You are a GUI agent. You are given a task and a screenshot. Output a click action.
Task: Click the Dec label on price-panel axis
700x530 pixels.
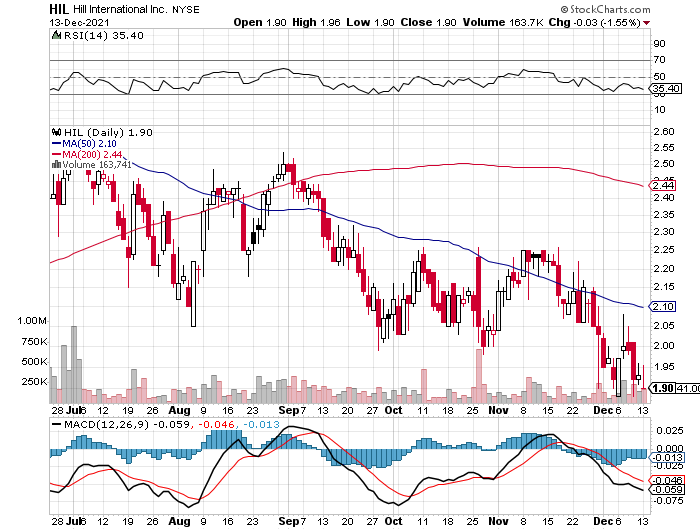tap(603, 410)
